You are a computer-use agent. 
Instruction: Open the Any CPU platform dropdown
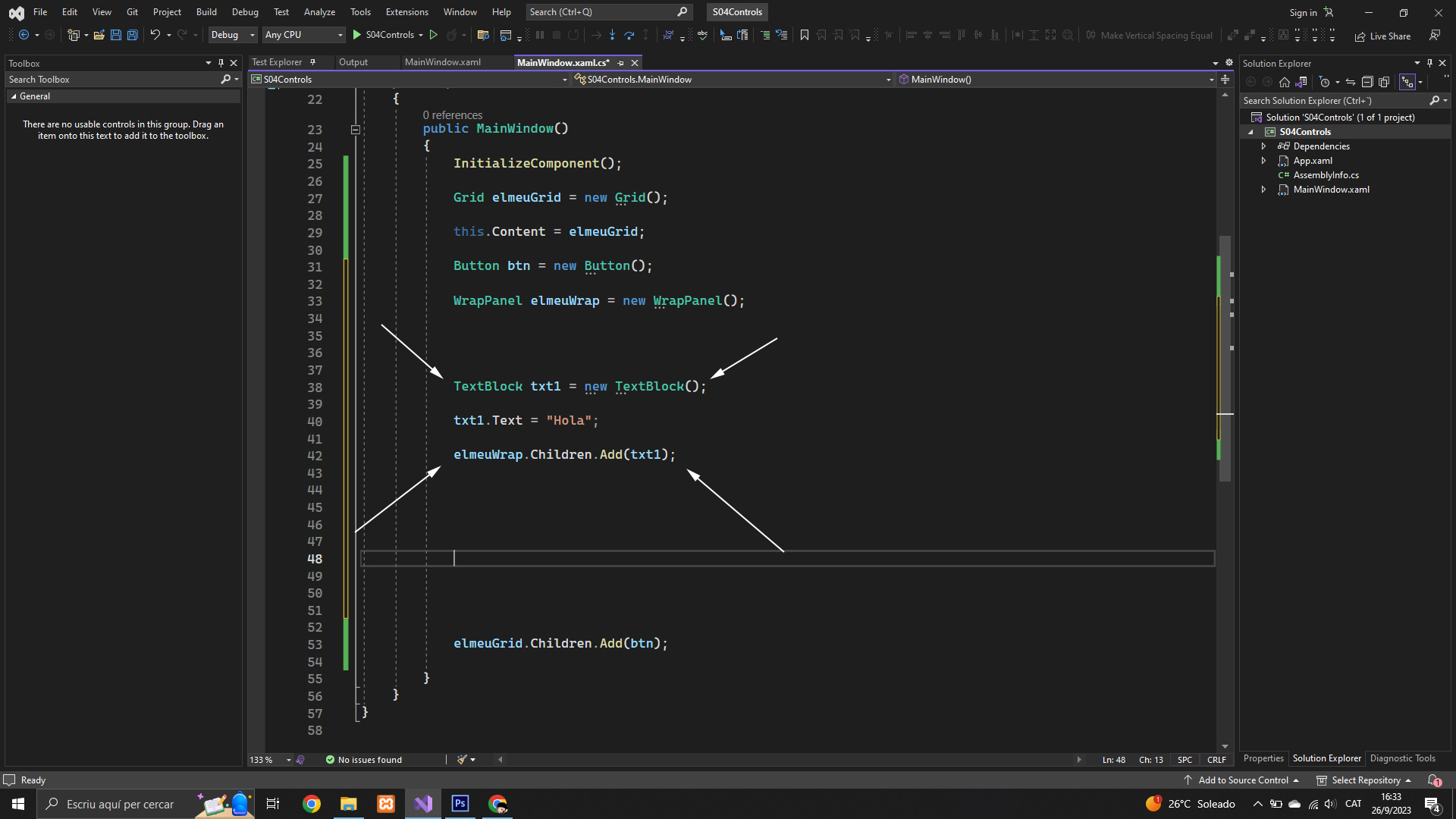(303, 35)
